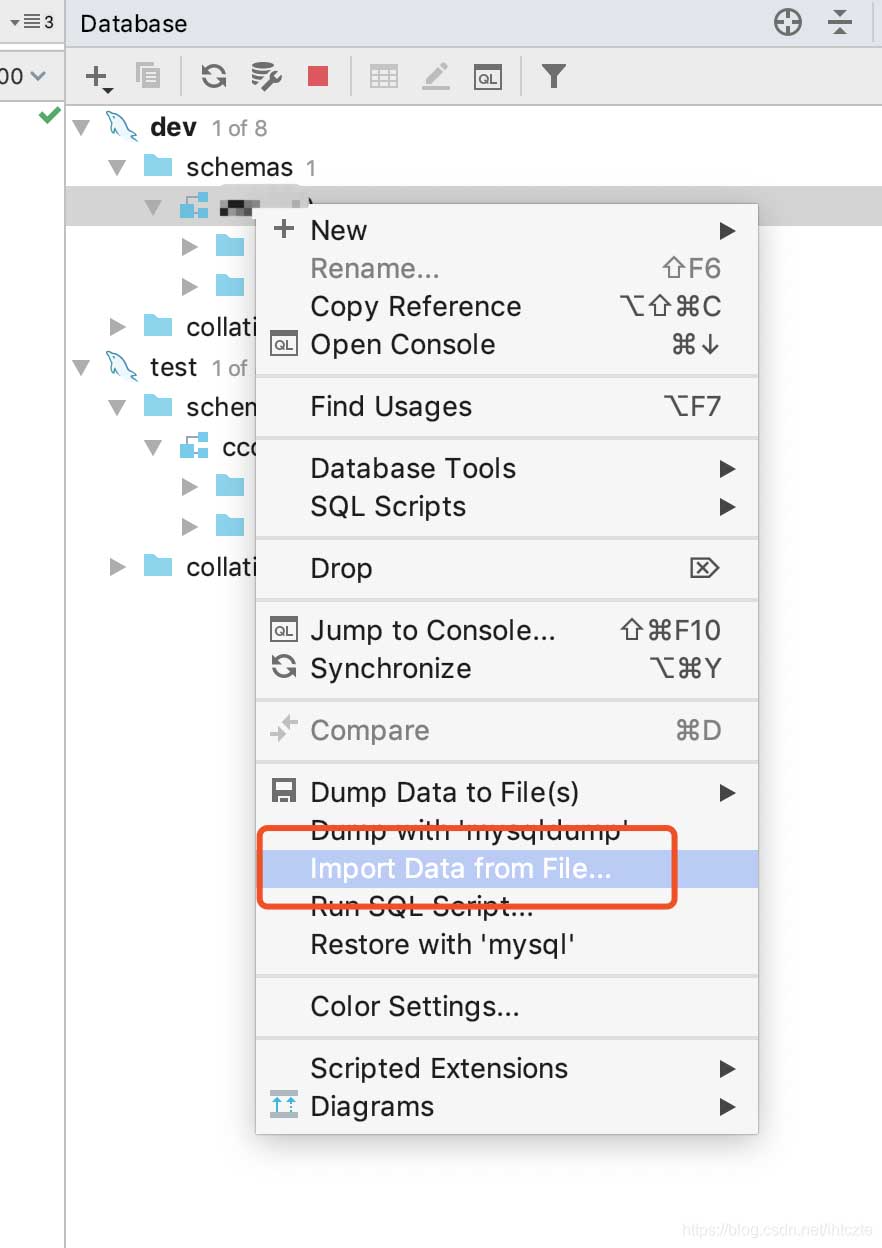The width and height of the screenshot is (882, 1248).
Task: Open the Diagrams submenu
Action: [x=372, y=1106]
